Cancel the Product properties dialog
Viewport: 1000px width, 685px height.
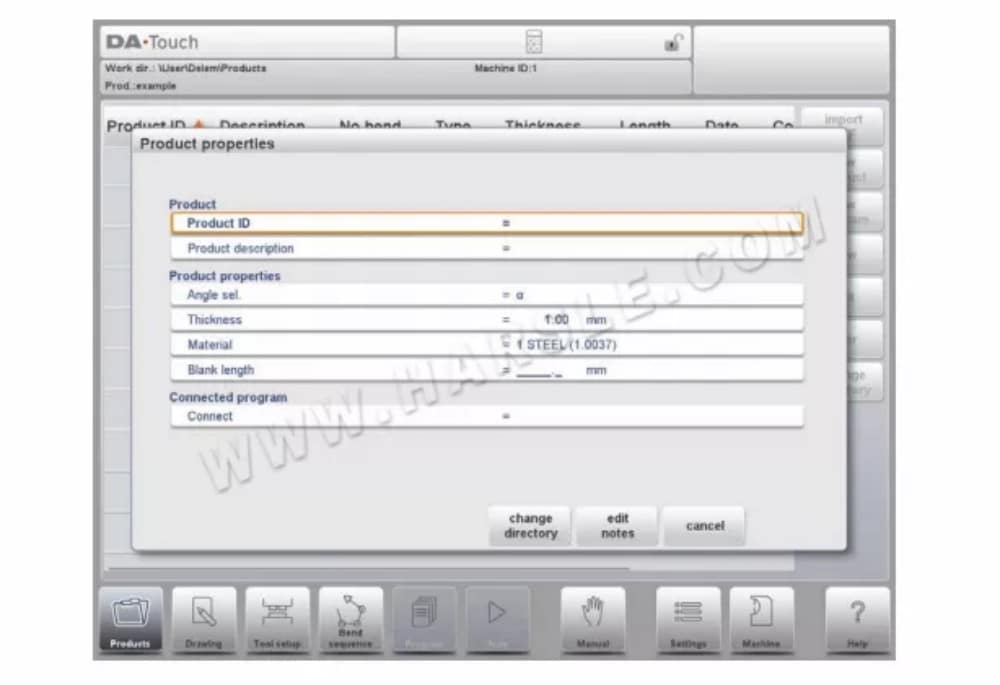tap(705, 526)
